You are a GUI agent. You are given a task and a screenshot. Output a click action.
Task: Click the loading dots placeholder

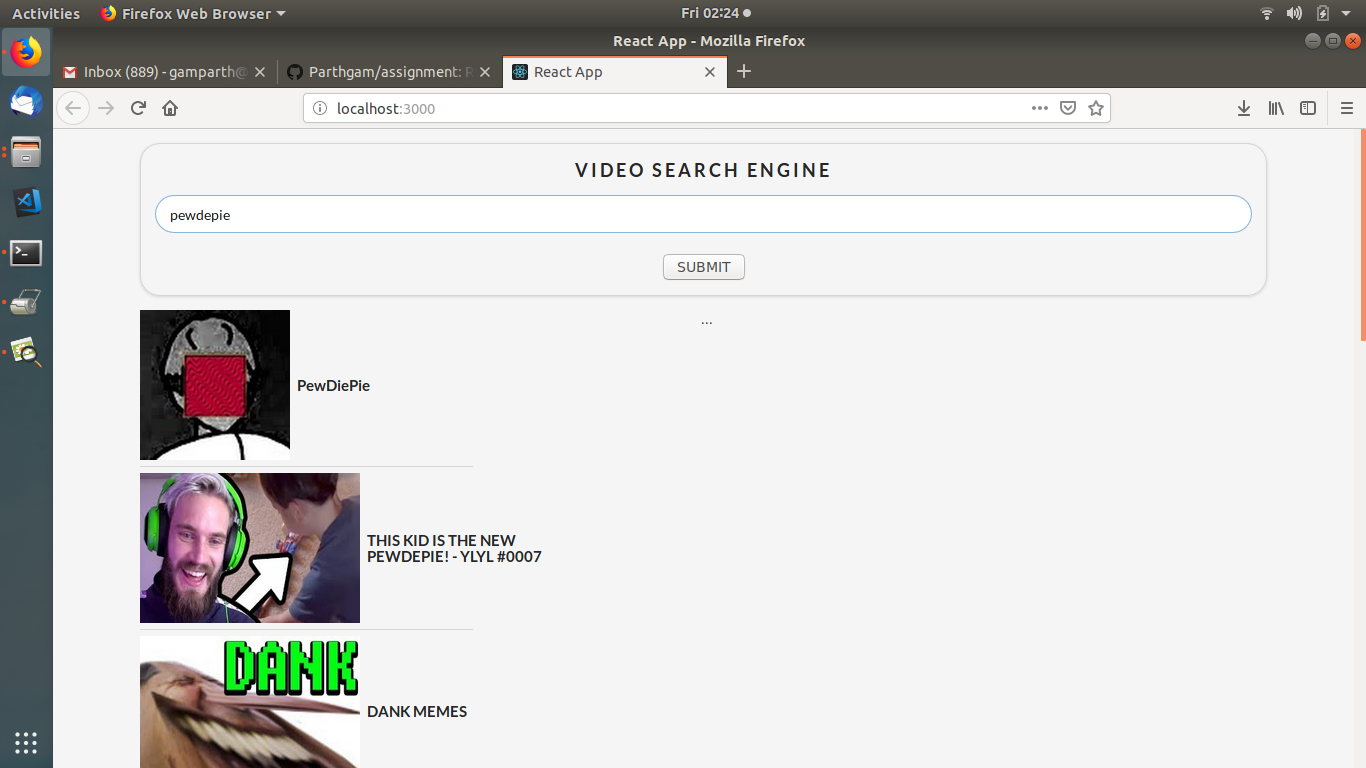coord(706,322)
